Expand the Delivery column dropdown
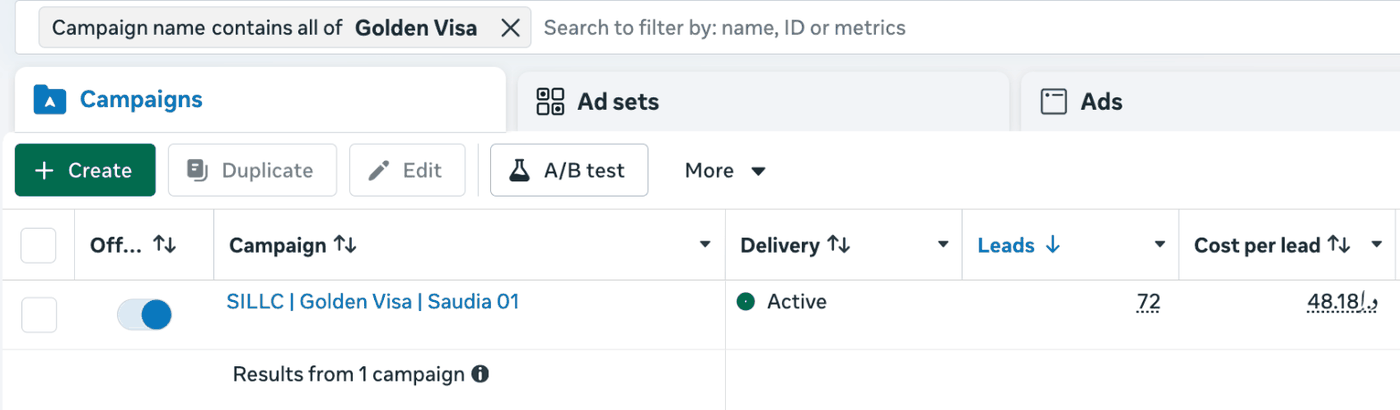 point(942,245)
